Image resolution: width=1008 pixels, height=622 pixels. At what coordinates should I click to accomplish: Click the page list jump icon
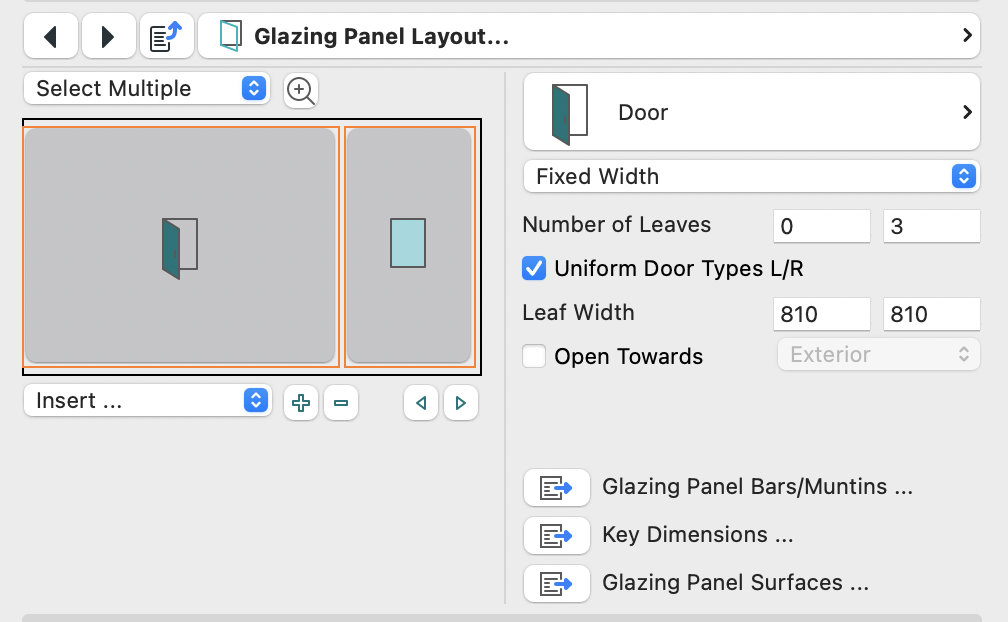point(166,38)
